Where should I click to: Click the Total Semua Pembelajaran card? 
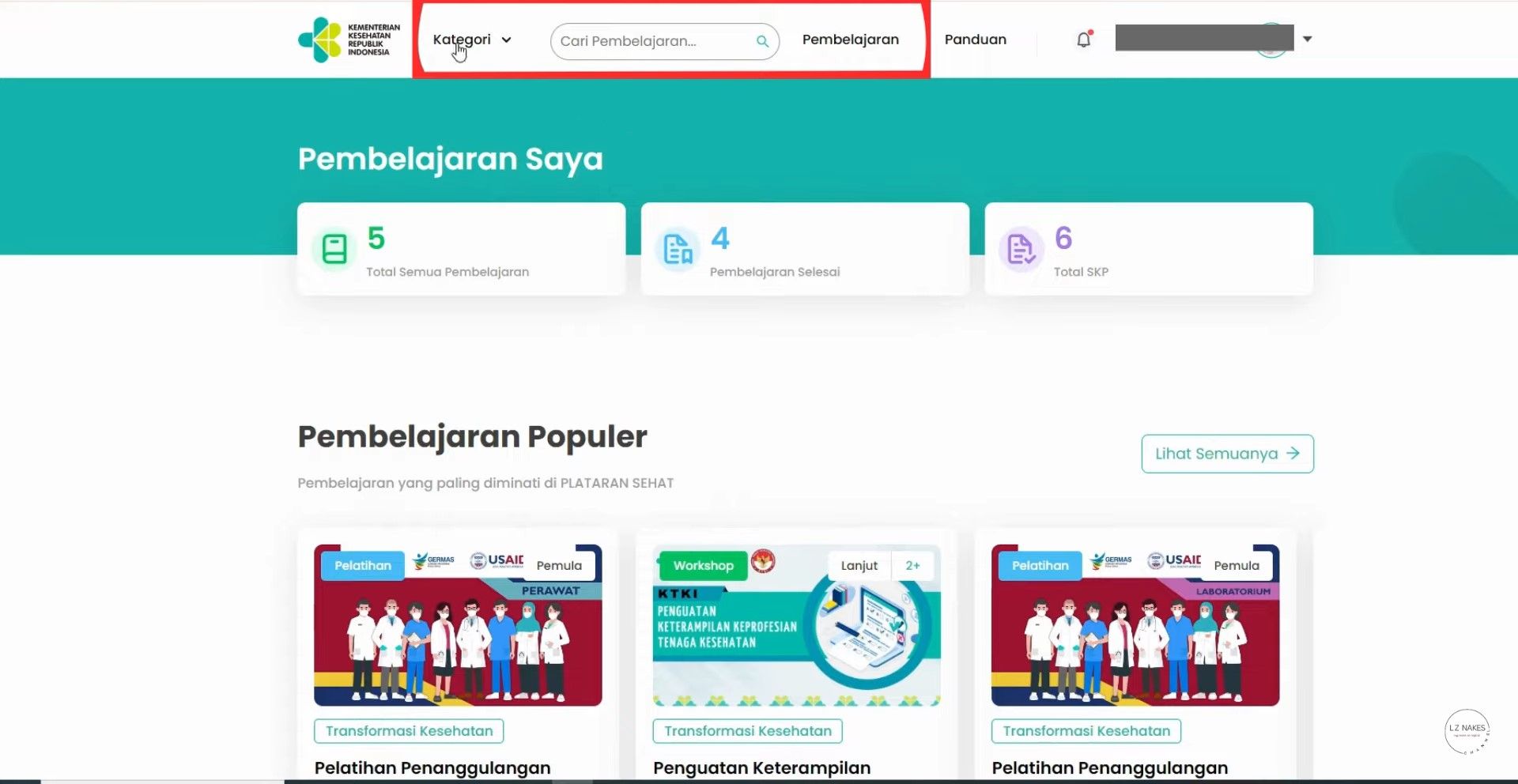click(462, 249)
